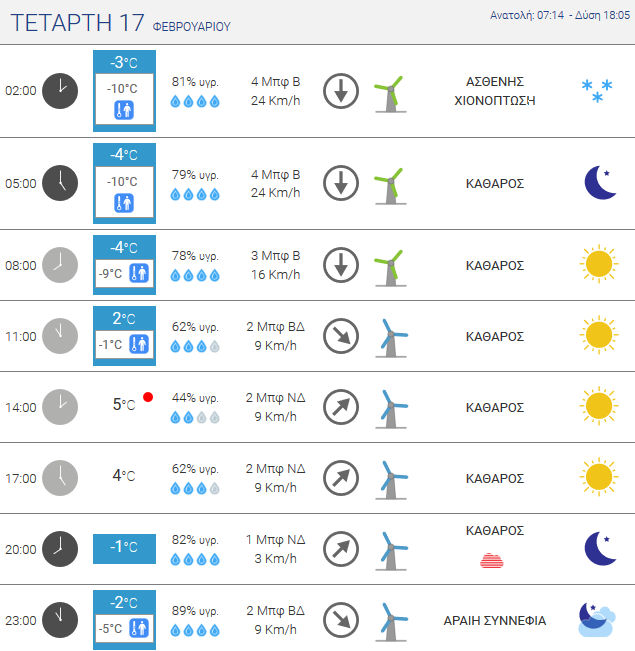Click the sun icon at 08:00
The width and height of the screenshot is (635, 651).
click(598, 264)
